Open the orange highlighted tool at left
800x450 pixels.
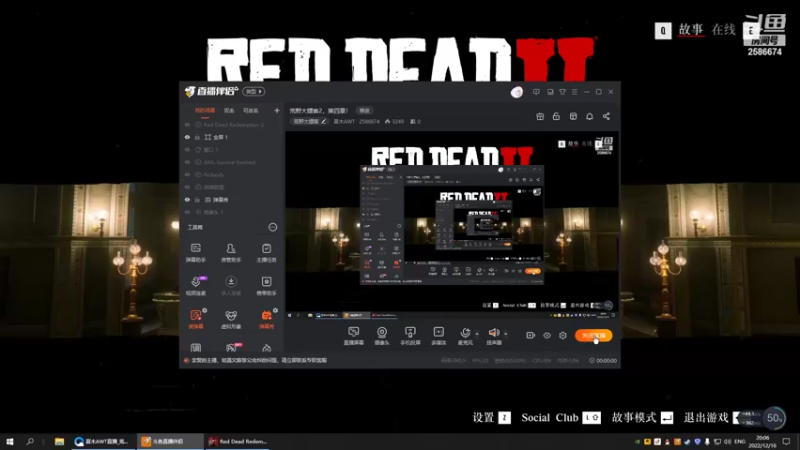pos(196,319)
